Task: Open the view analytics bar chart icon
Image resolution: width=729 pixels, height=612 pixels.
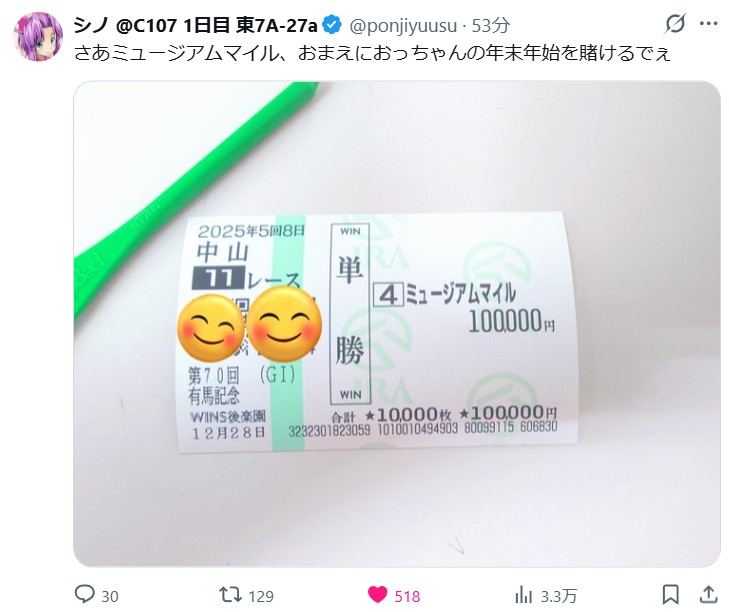Action: (524, 595)
